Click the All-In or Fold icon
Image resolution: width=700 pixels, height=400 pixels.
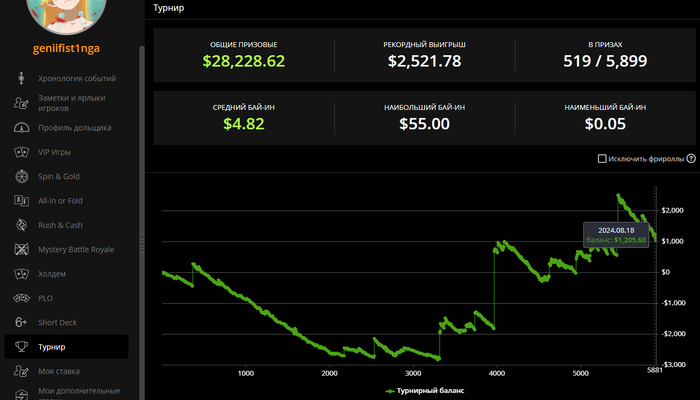pos(21,200)
